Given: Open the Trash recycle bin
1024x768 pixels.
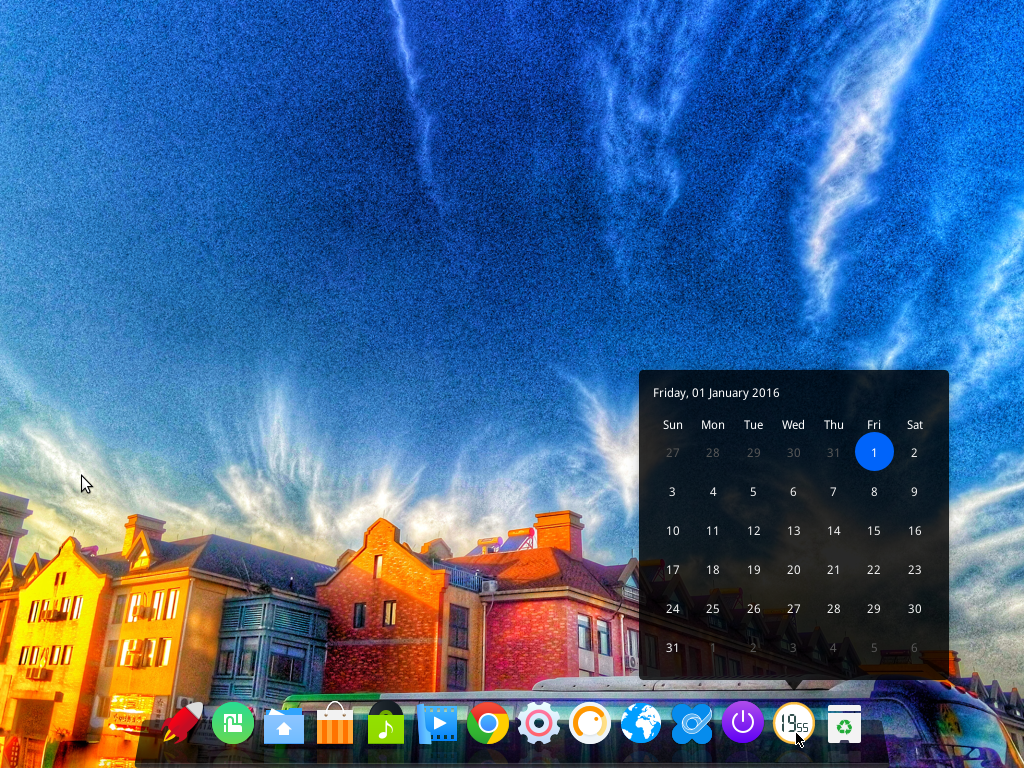Looking at the screenshot, I should pyautogui.click(x=844, y=722).
